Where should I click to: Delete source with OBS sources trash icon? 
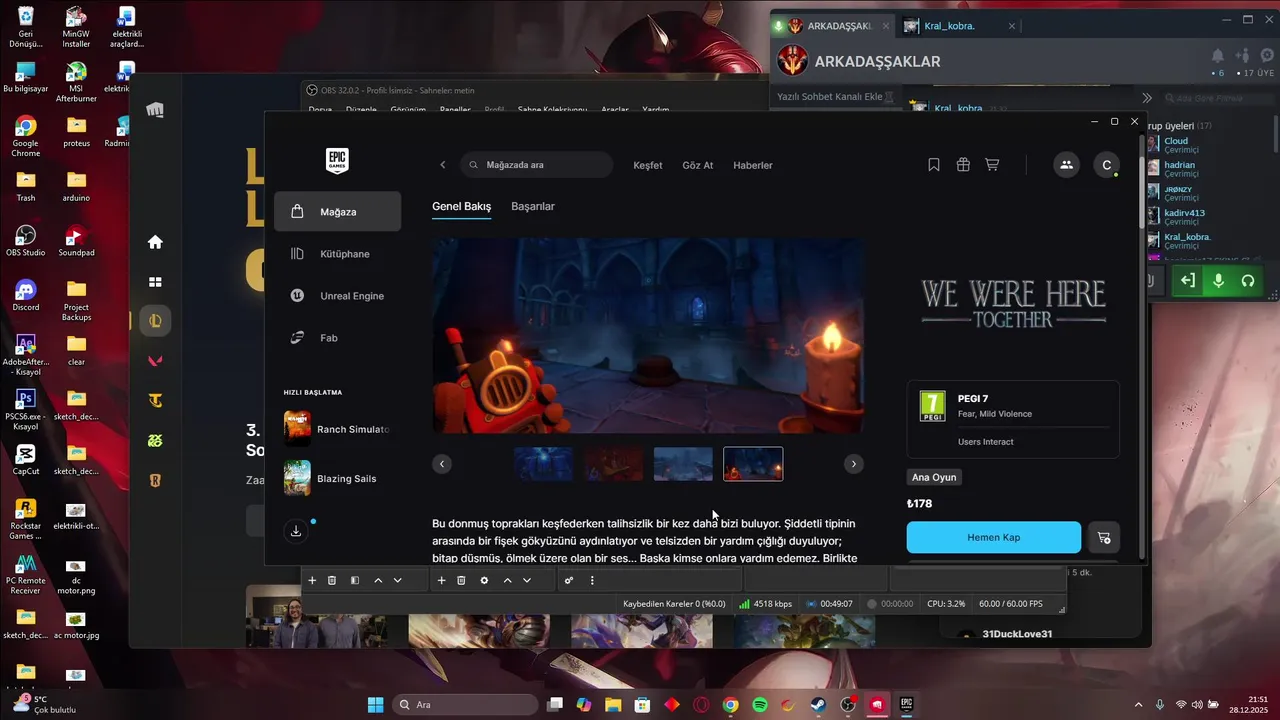(x=461, y=580)
